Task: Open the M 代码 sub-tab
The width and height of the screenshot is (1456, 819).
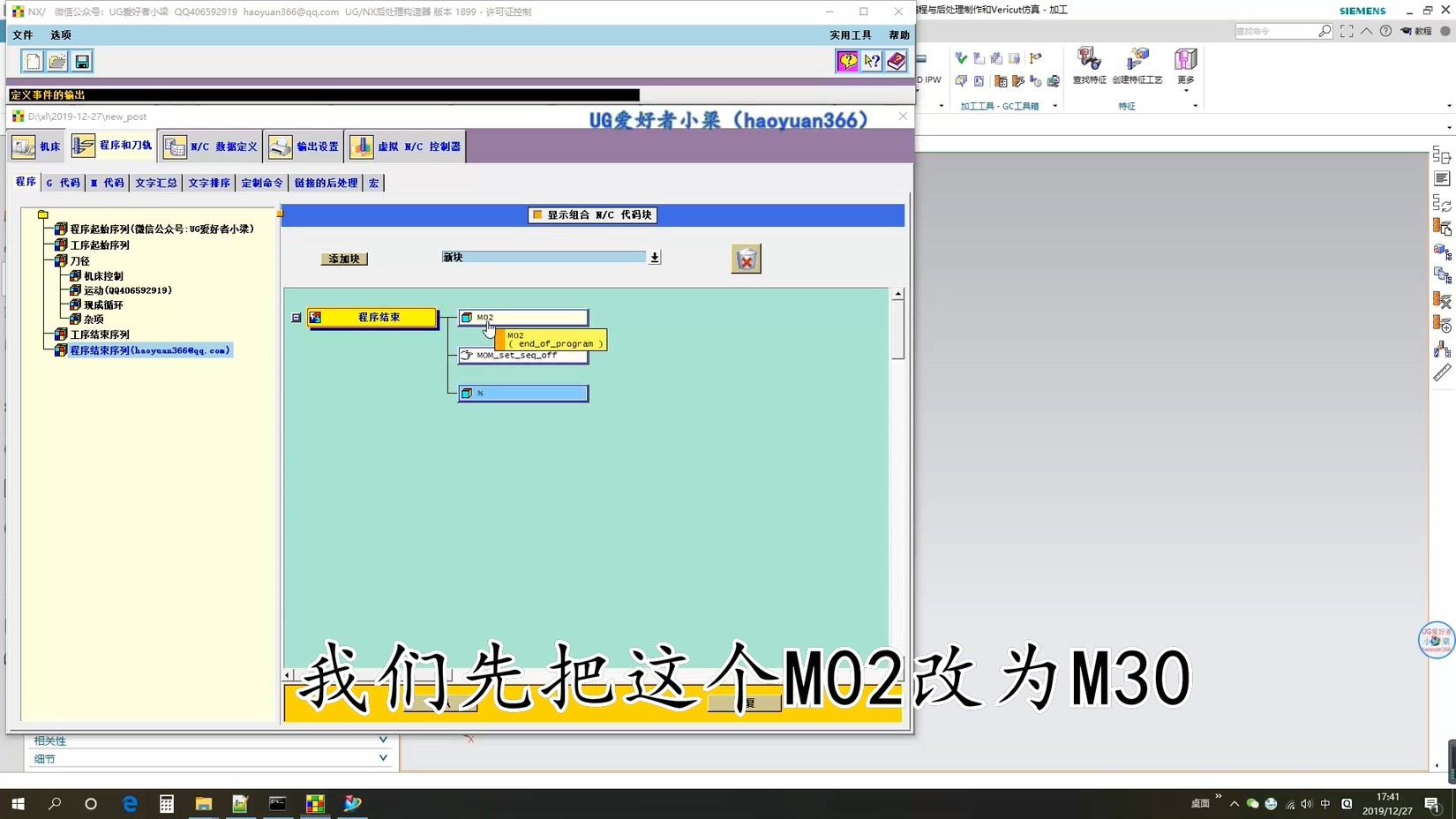Action: 107,183
